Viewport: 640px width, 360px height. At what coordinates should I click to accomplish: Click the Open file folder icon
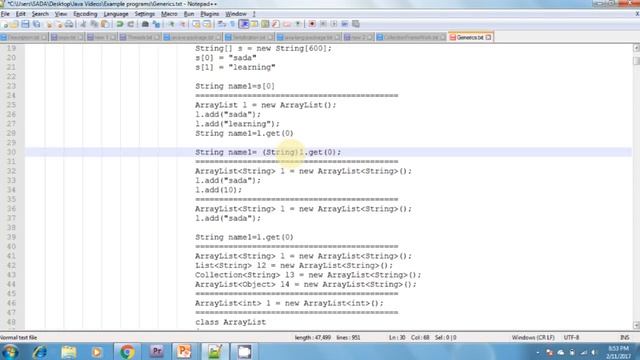14,24
